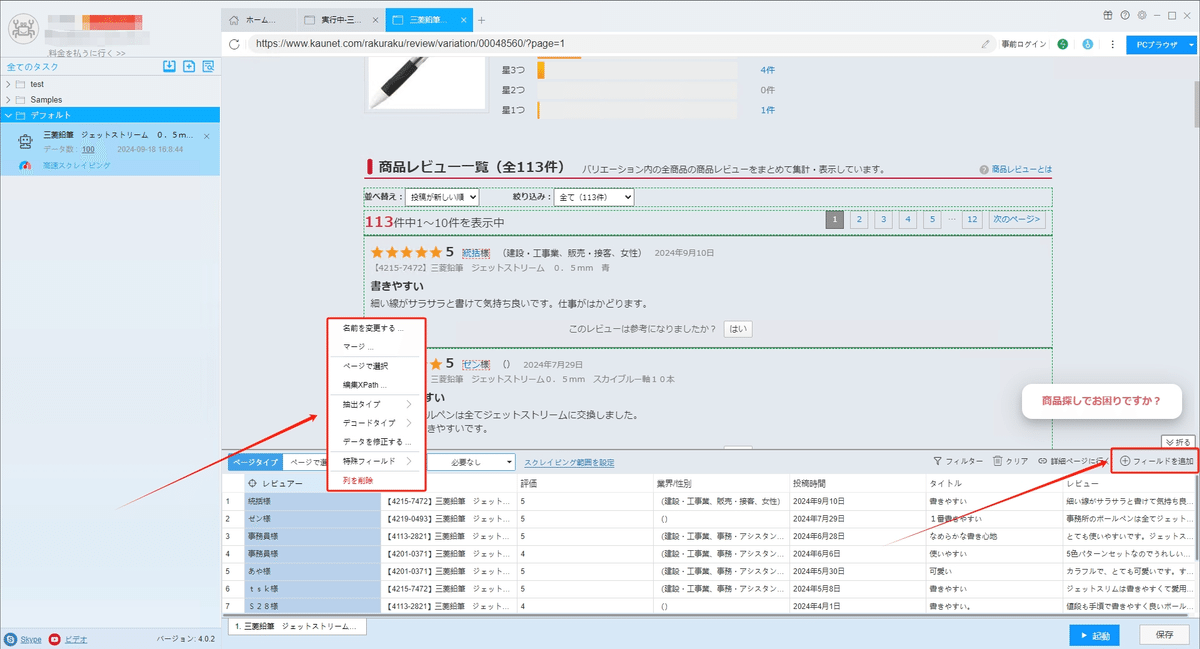Close the active 三菱鉛筆 tab
Image resolution: width=1200 pixels, height=649 pixels.
click(x=464, y=20)
